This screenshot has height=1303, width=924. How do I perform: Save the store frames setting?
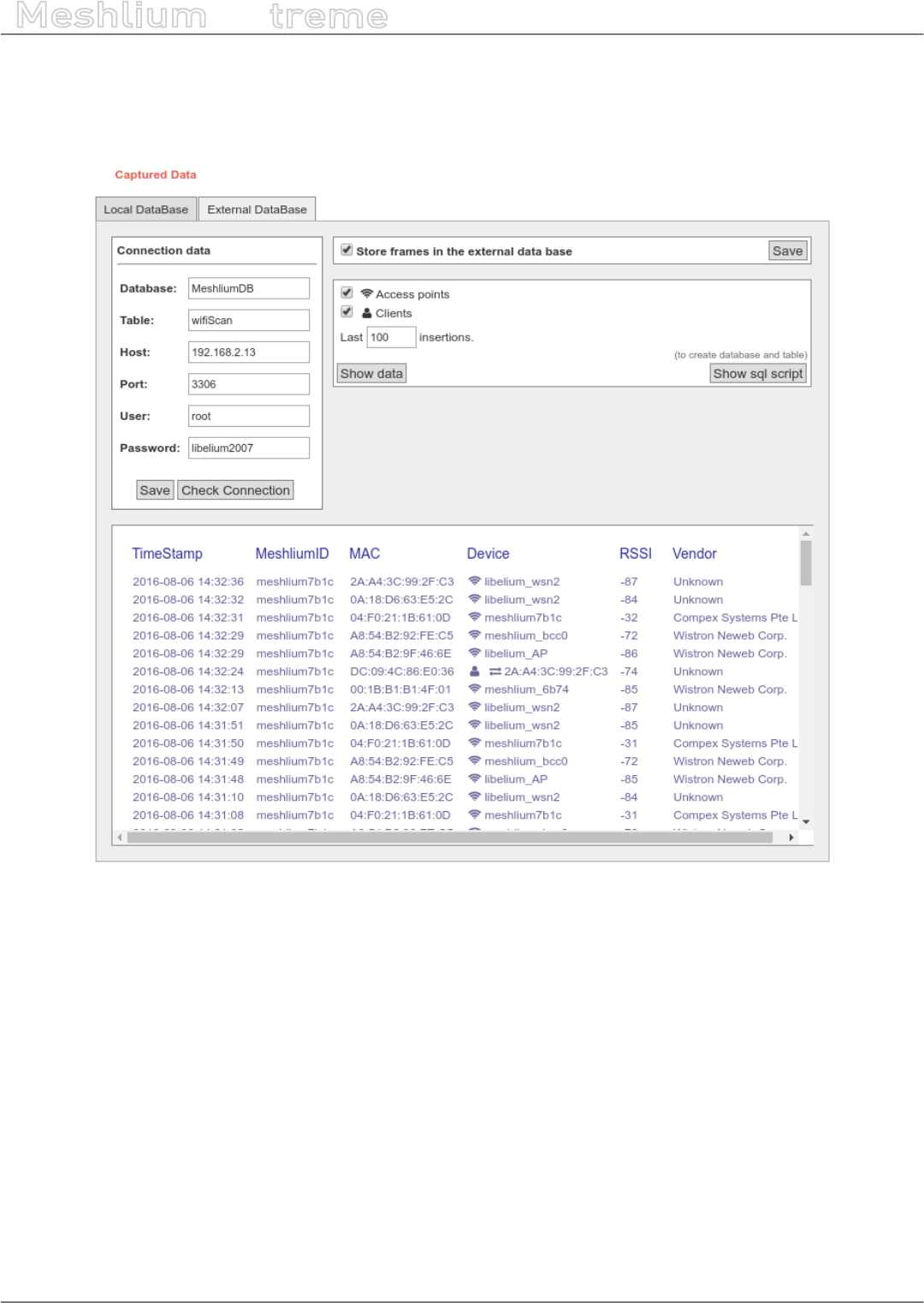[787, 251]
